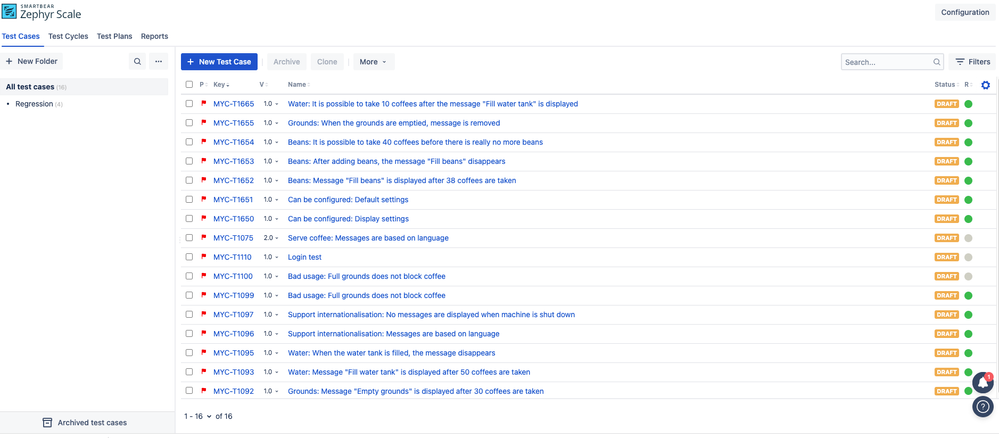Open the help question mark icon

pos(983,407)
